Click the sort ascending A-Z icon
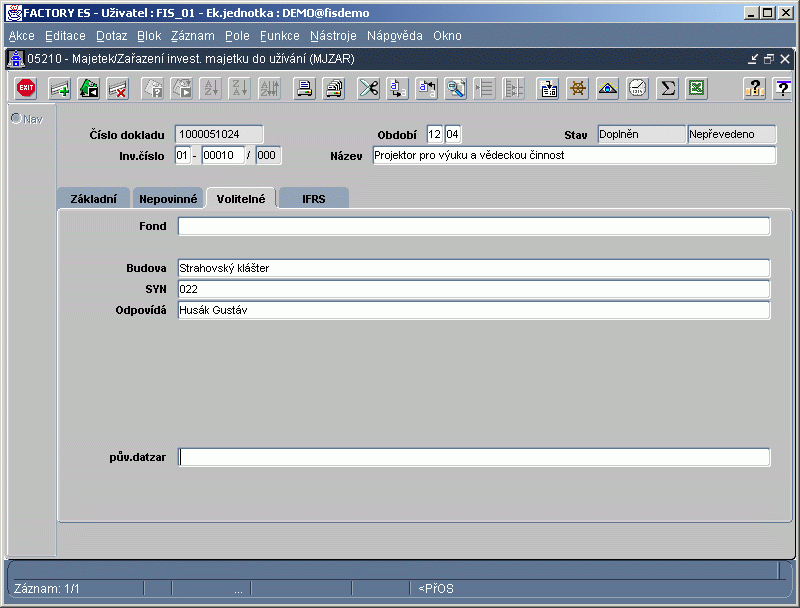 coord(211,88)
